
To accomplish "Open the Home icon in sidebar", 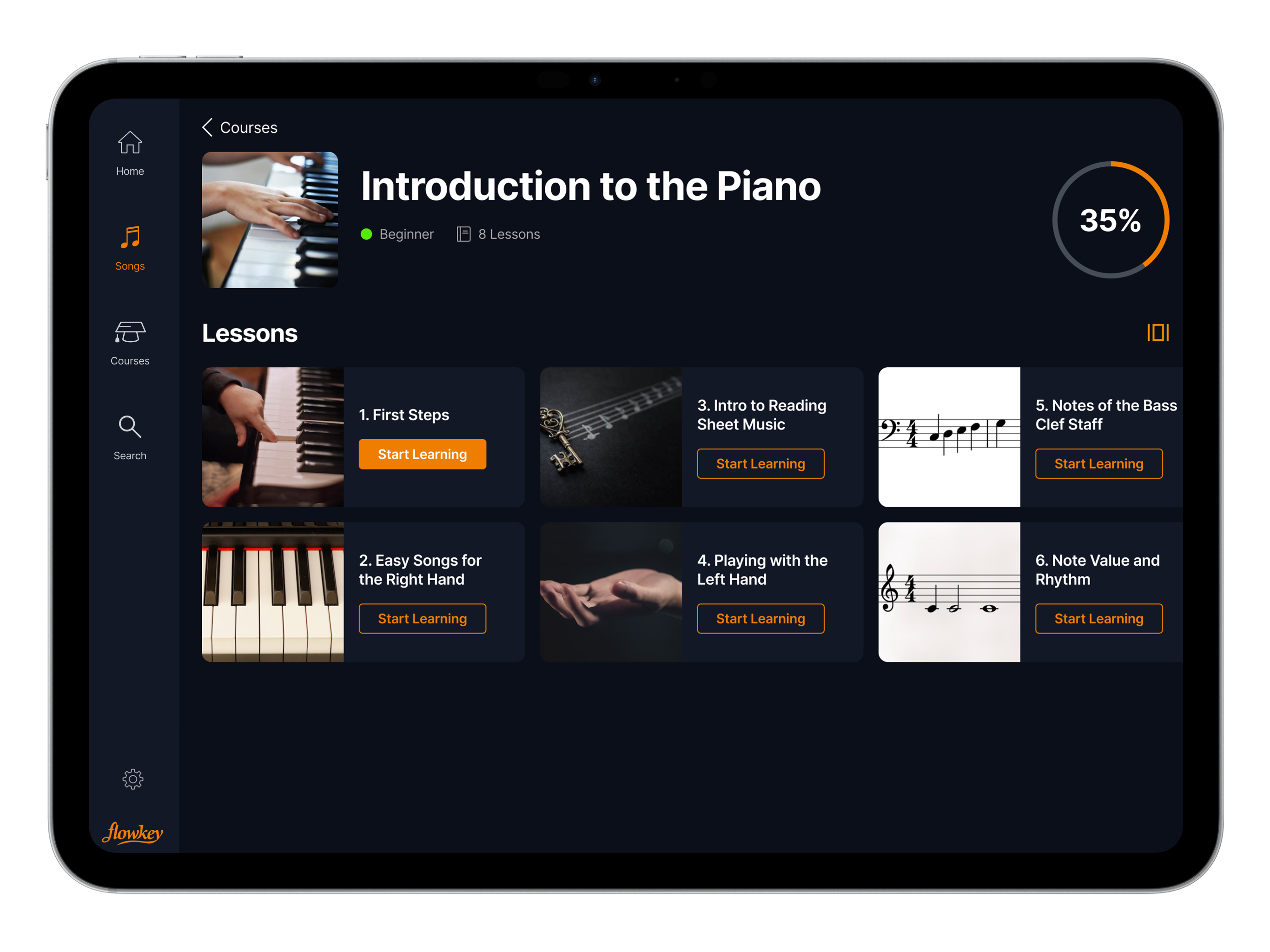I will click(130, 142).
